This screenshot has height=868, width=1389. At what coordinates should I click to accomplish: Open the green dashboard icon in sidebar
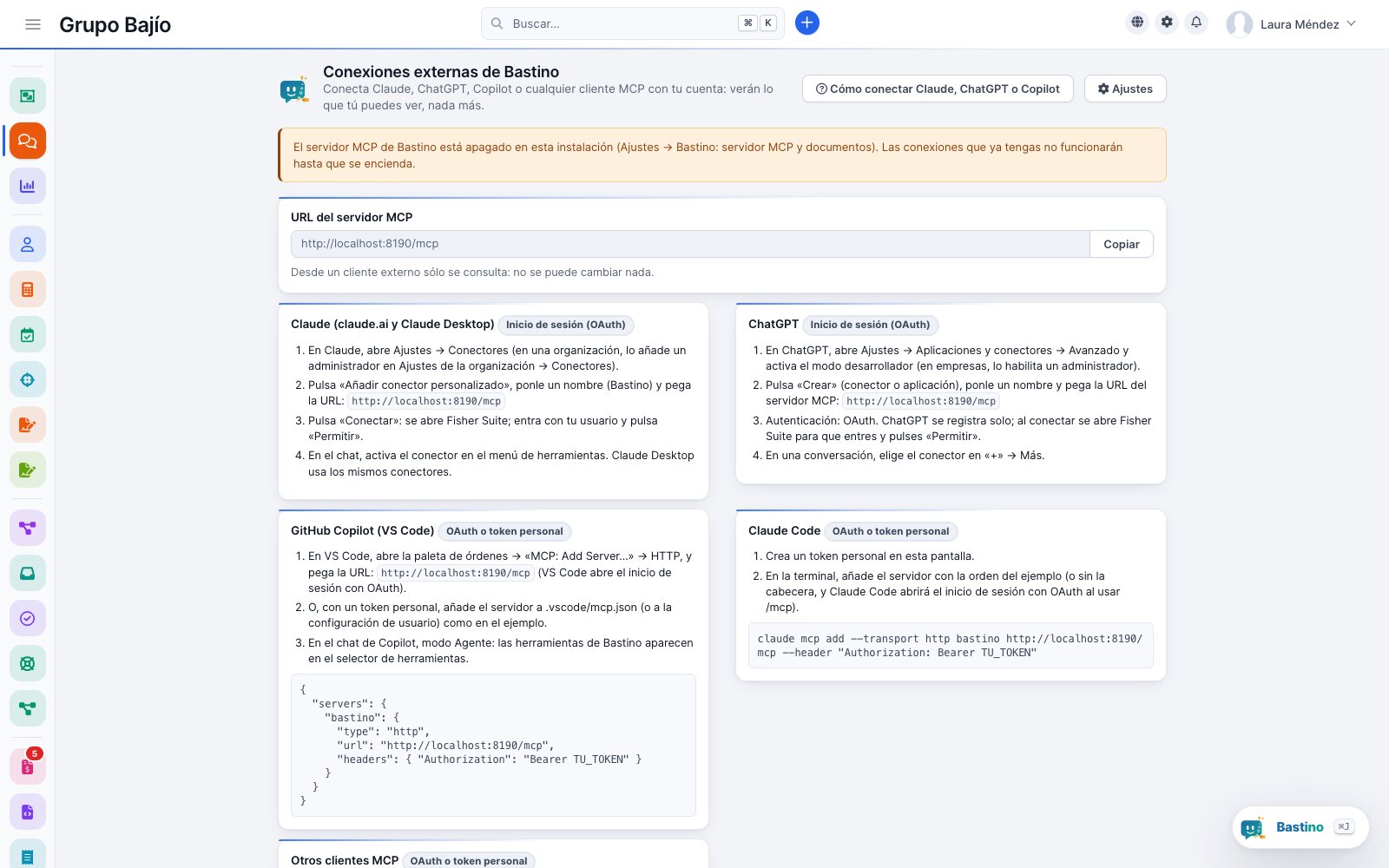(28, 95)
